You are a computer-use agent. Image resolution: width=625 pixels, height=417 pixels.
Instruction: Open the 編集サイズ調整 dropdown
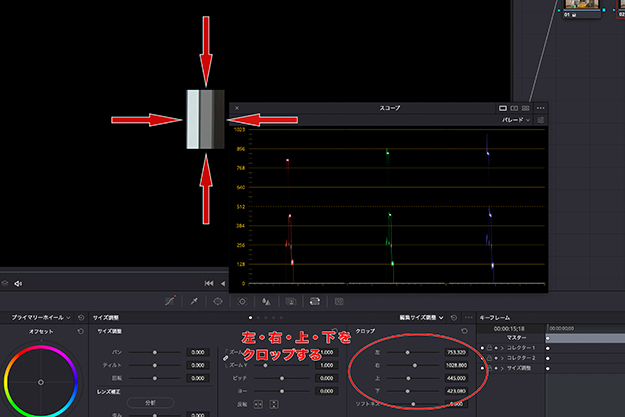pyautogui.click(x=420, y=316)
